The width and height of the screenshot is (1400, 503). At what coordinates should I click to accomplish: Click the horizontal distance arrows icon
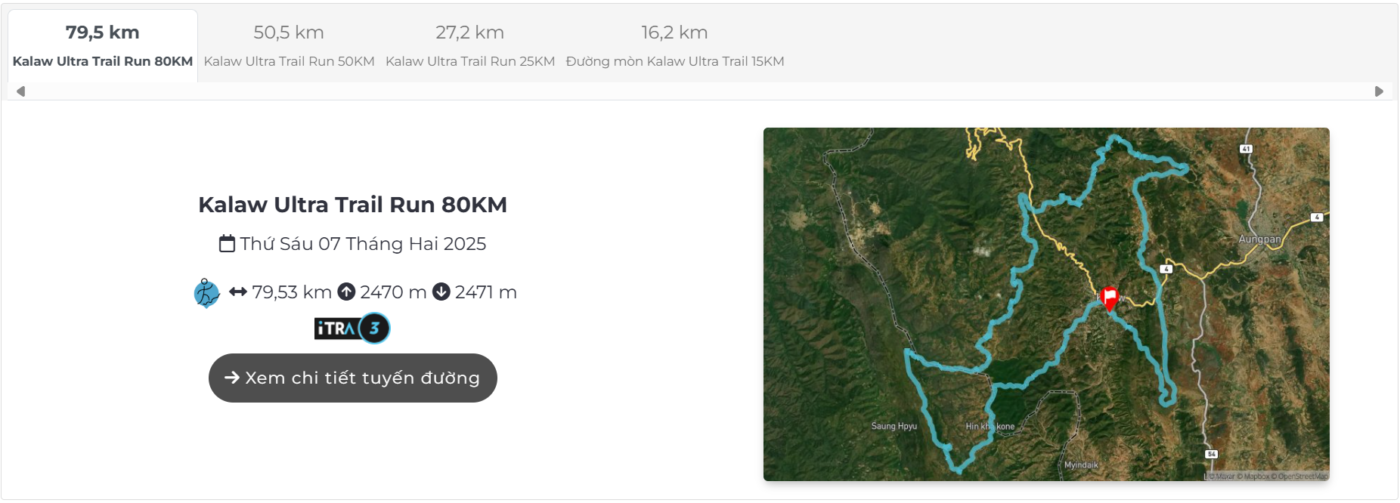click(238, 292)
